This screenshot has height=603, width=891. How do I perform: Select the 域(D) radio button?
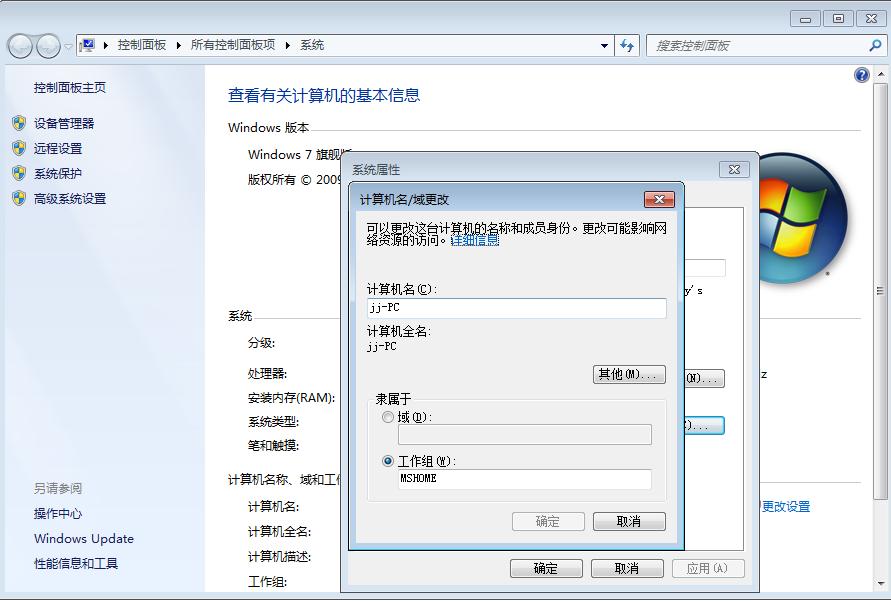[388, 417]
